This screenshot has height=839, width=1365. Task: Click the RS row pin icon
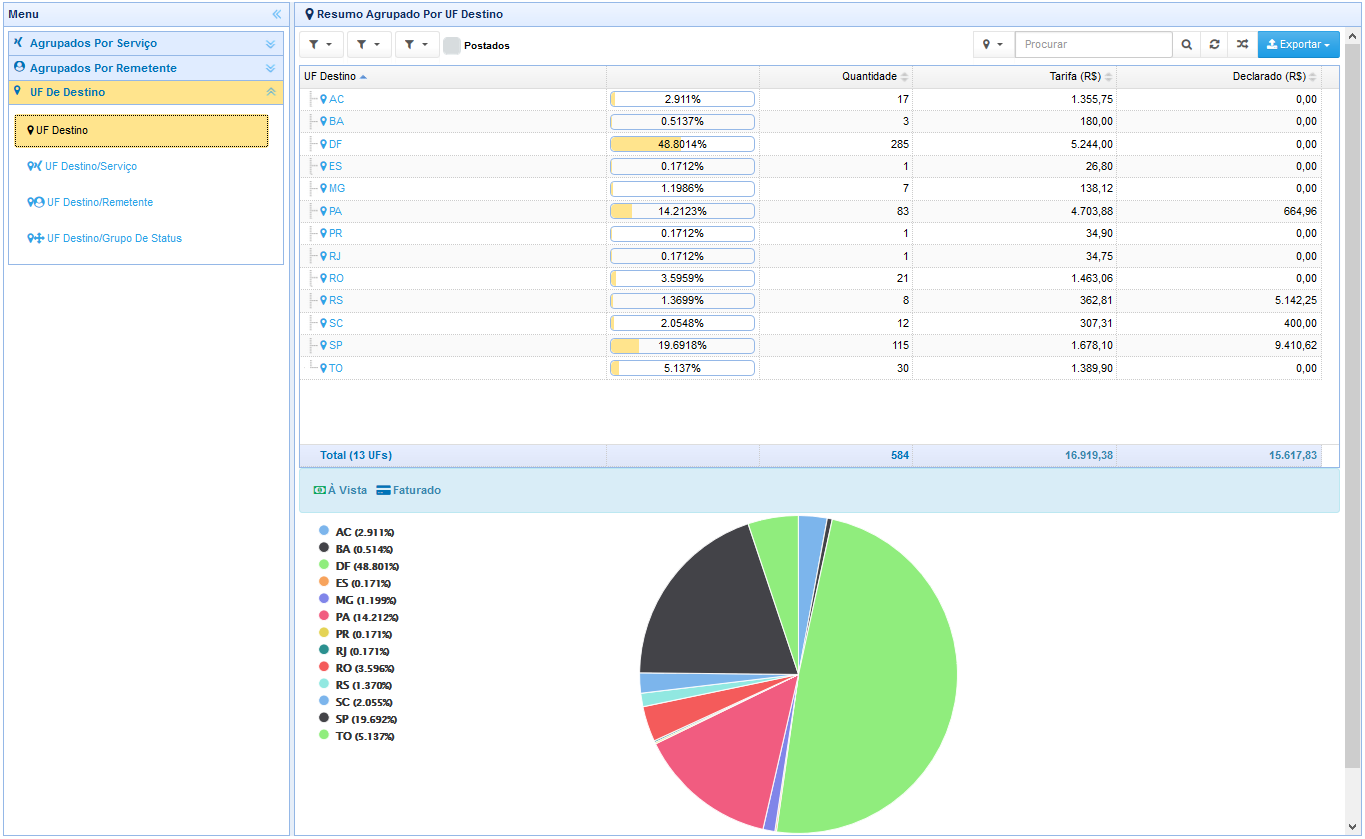pos(324,300)
